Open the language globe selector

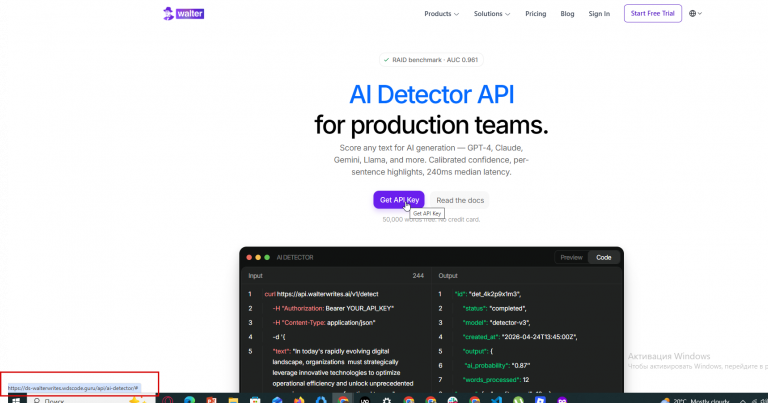[695, 14]
